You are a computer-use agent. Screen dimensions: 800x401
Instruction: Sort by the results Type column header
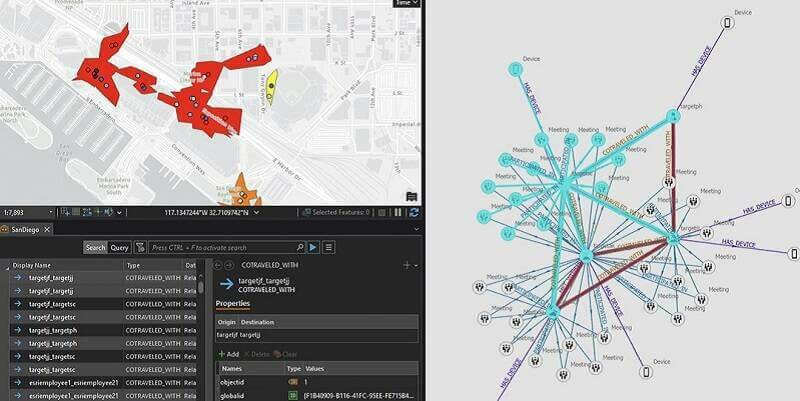153,265
